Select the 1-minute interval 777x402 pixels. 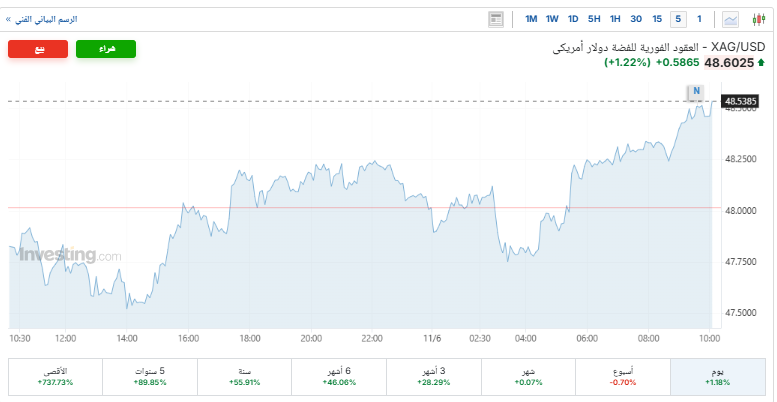pyautogui.click(x=699, y=19)
